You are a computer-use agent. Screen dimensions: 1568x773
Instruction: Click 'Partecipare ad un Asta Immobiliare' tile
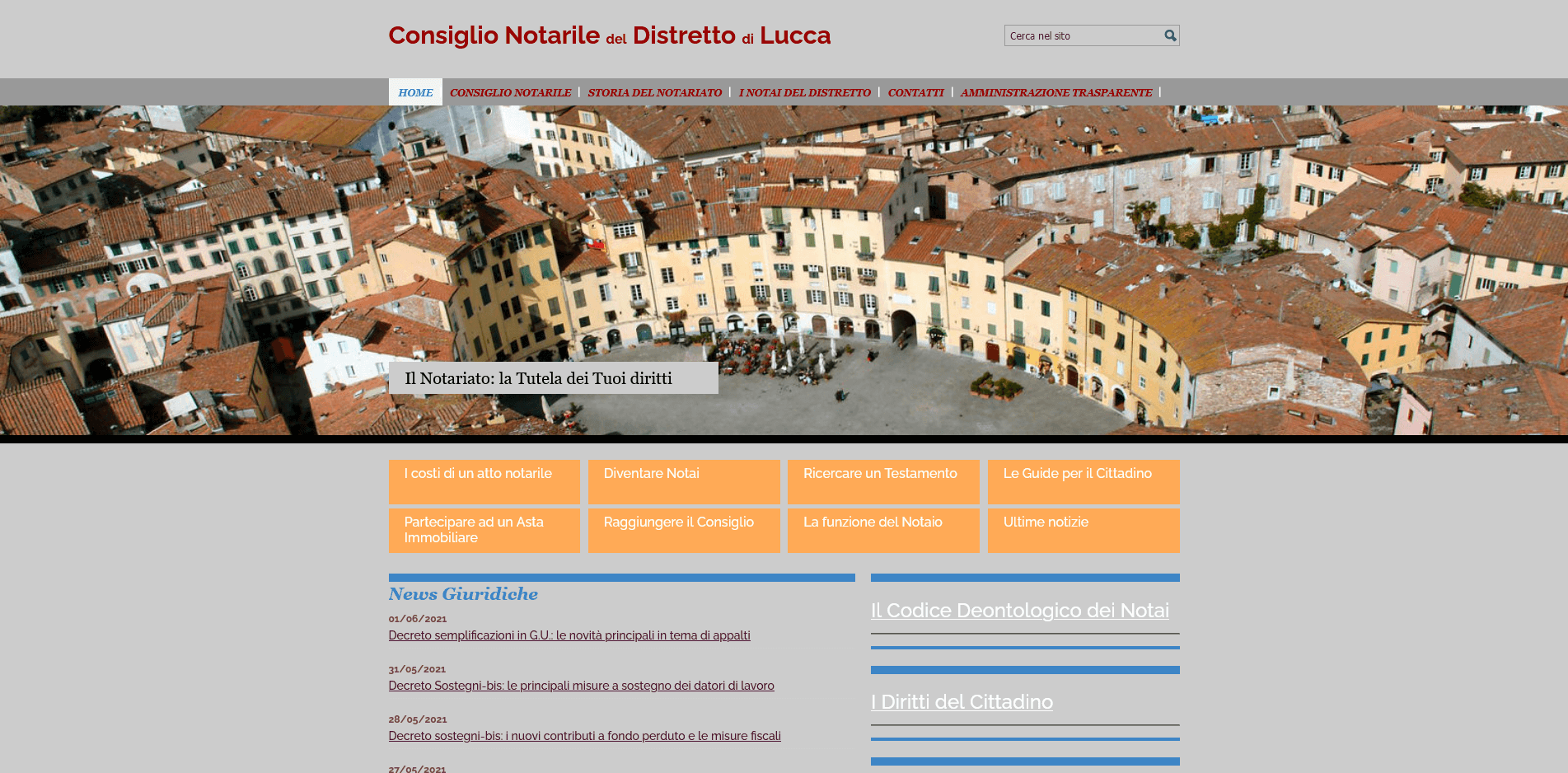484,530
